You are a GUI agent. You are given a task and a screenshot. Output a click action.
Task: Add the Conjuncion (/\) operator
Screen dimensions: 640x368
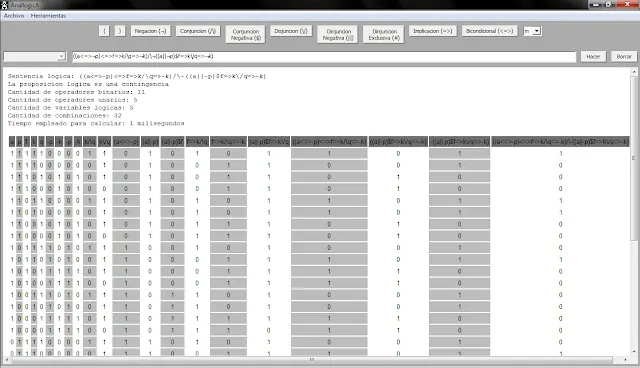coord(198,31)
